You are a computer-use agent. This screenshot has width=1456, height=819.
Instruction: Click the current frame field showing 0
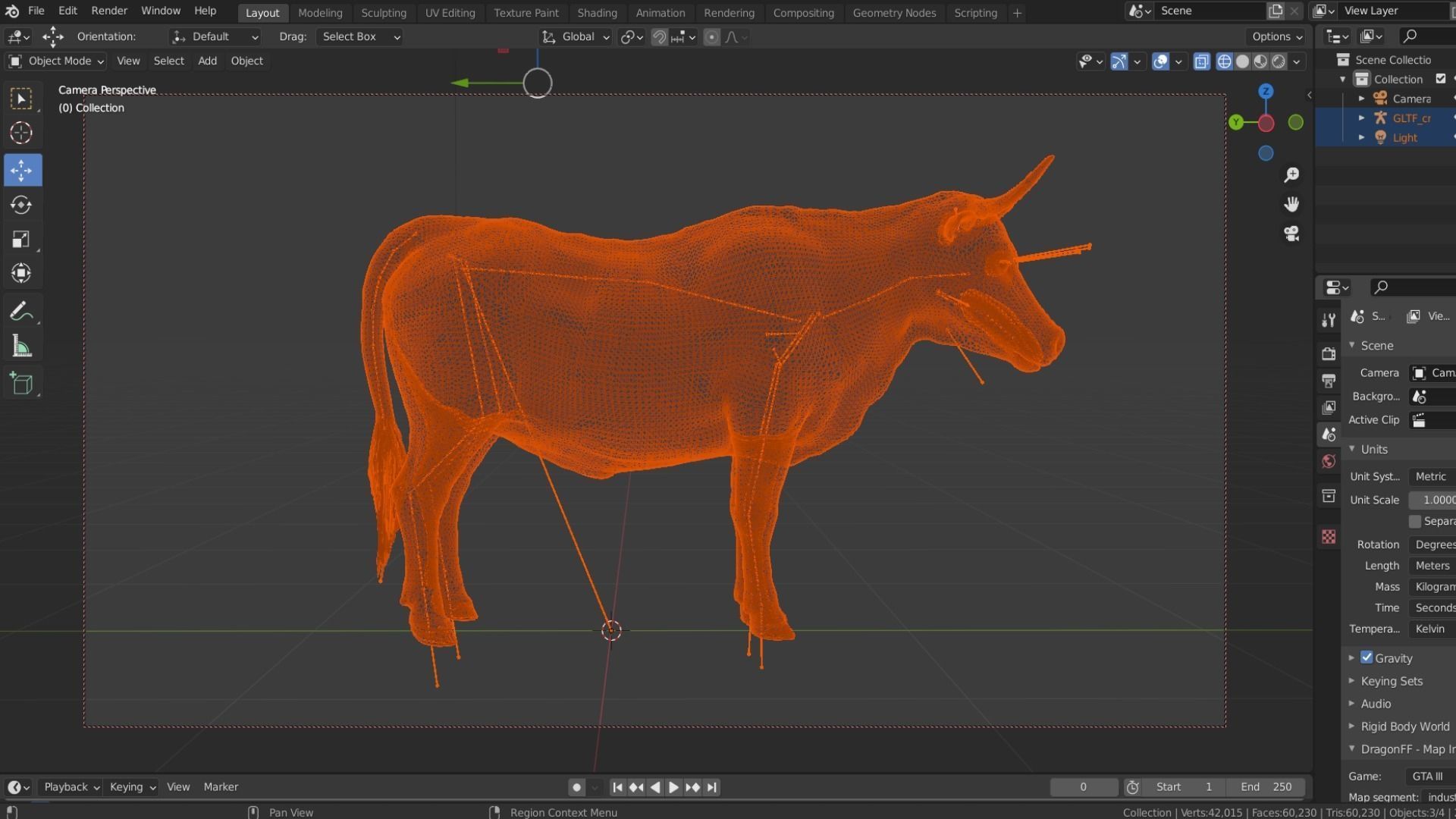coord(1084,787)
